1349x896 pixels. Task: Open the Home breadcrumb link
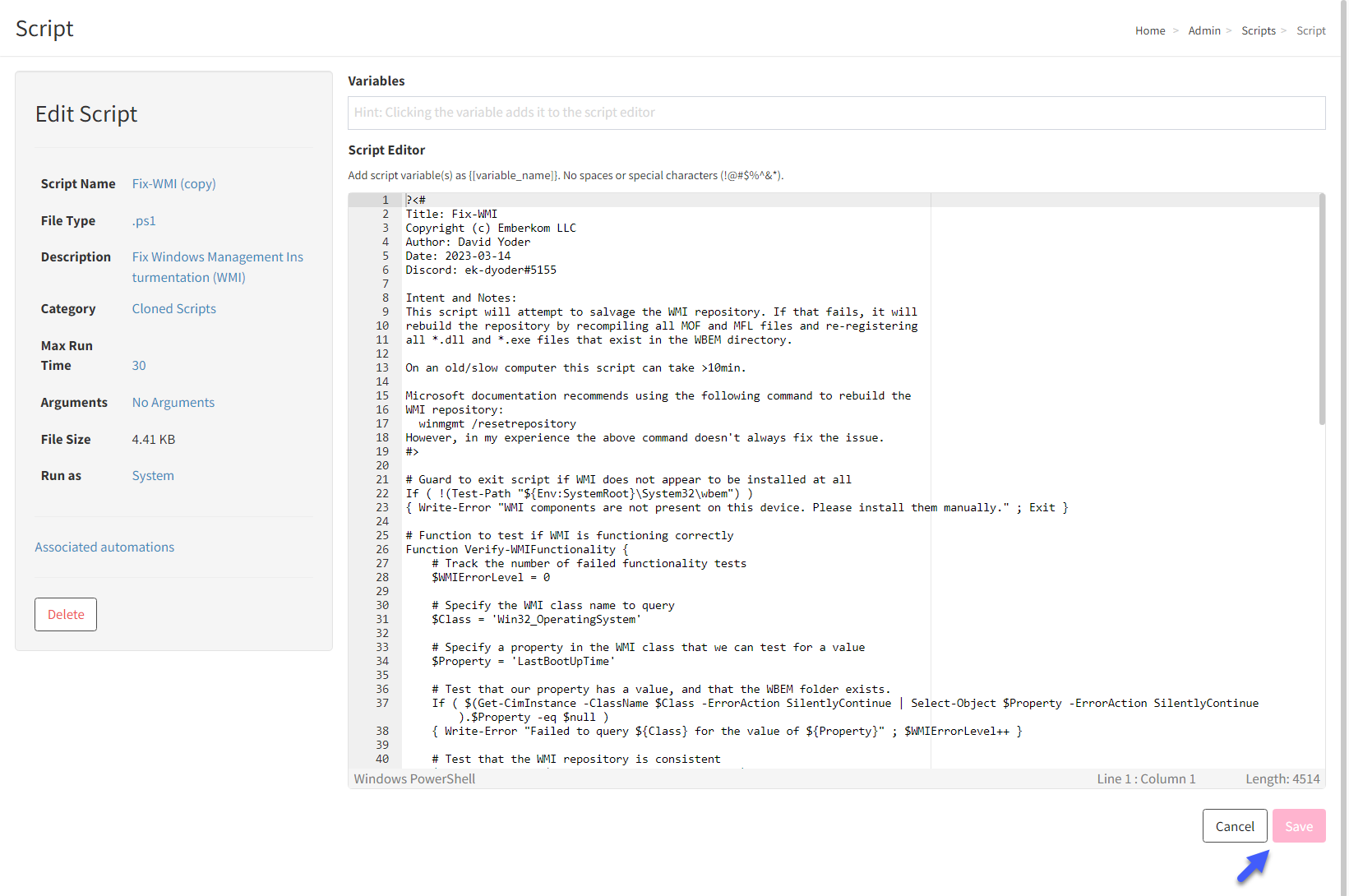[1150, 30]
